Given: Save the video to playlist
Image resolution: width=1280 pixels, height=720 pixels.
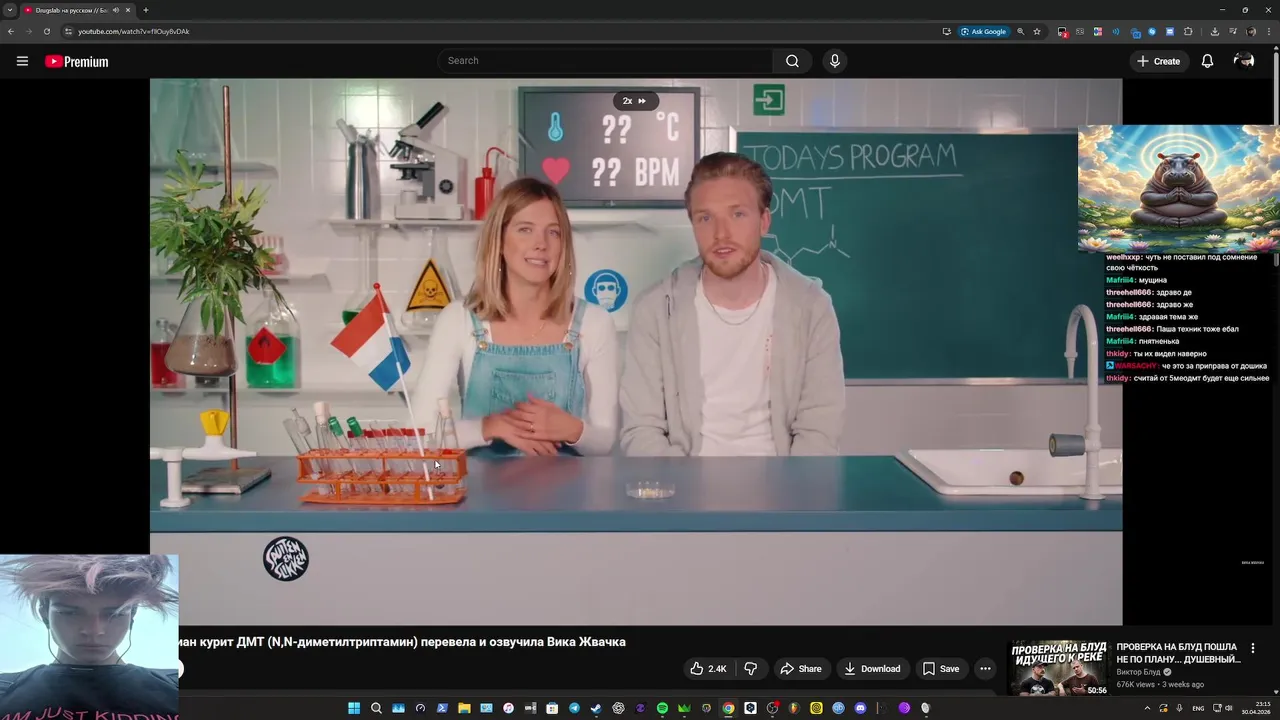Looking at the screenshot, I should click(x=941, y=669).
